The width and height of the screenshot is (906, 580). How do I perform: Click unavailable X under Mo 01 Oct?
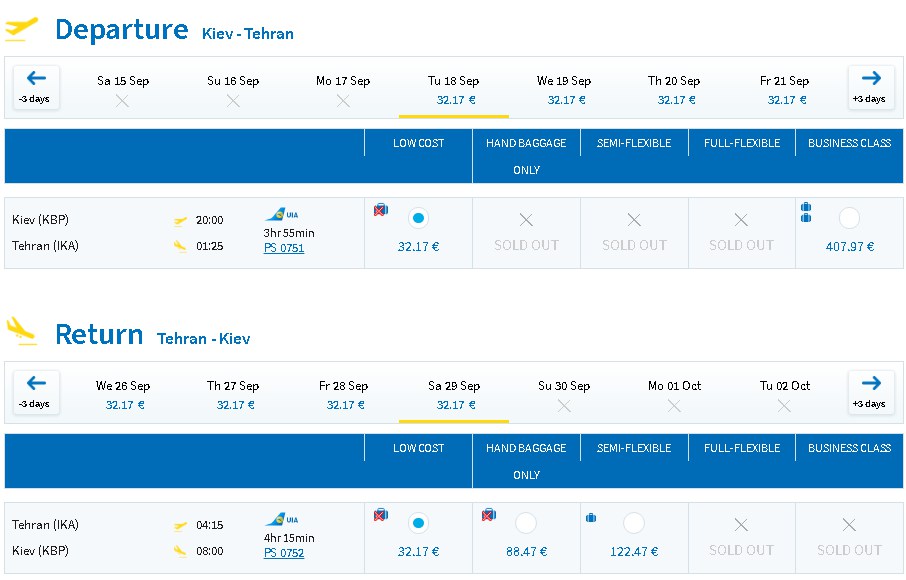point(674,406)
